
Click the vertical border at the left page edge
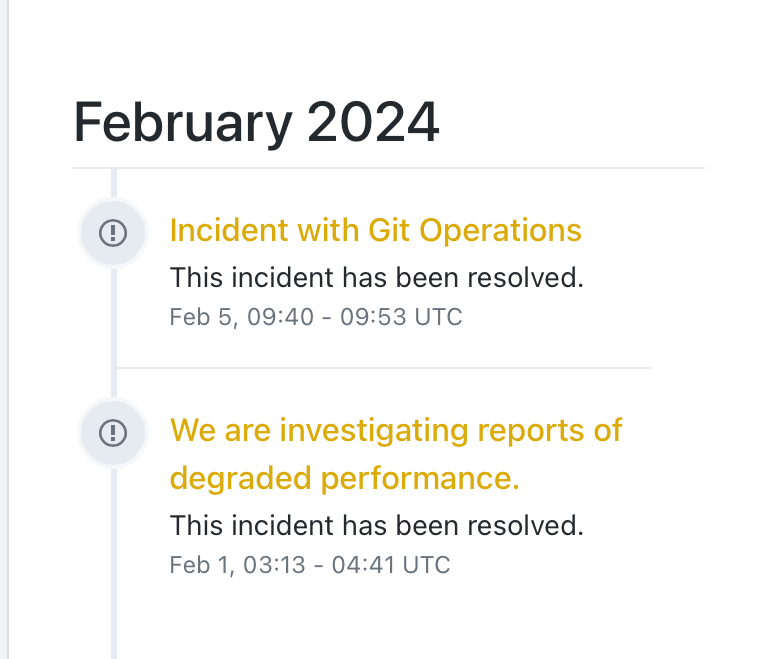tap(8, 330)
